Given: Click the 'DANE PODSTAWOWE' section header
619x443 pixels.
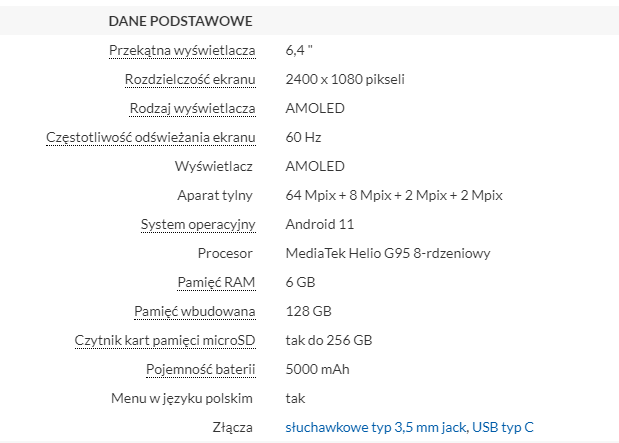Looking at the screenshot, I should pyautogui.click(x=180, y=21).
